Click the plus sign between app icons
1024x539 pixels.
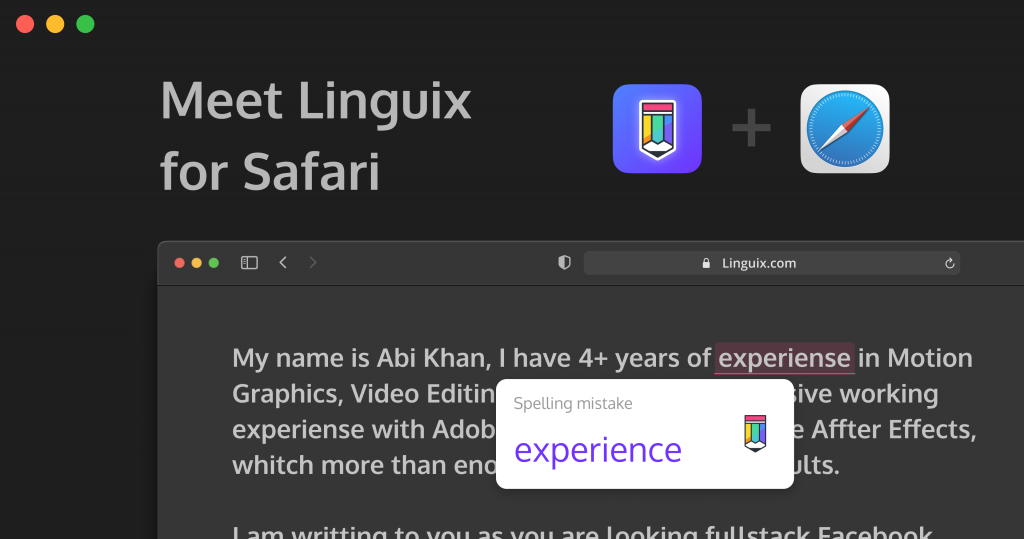coord(751,129)
